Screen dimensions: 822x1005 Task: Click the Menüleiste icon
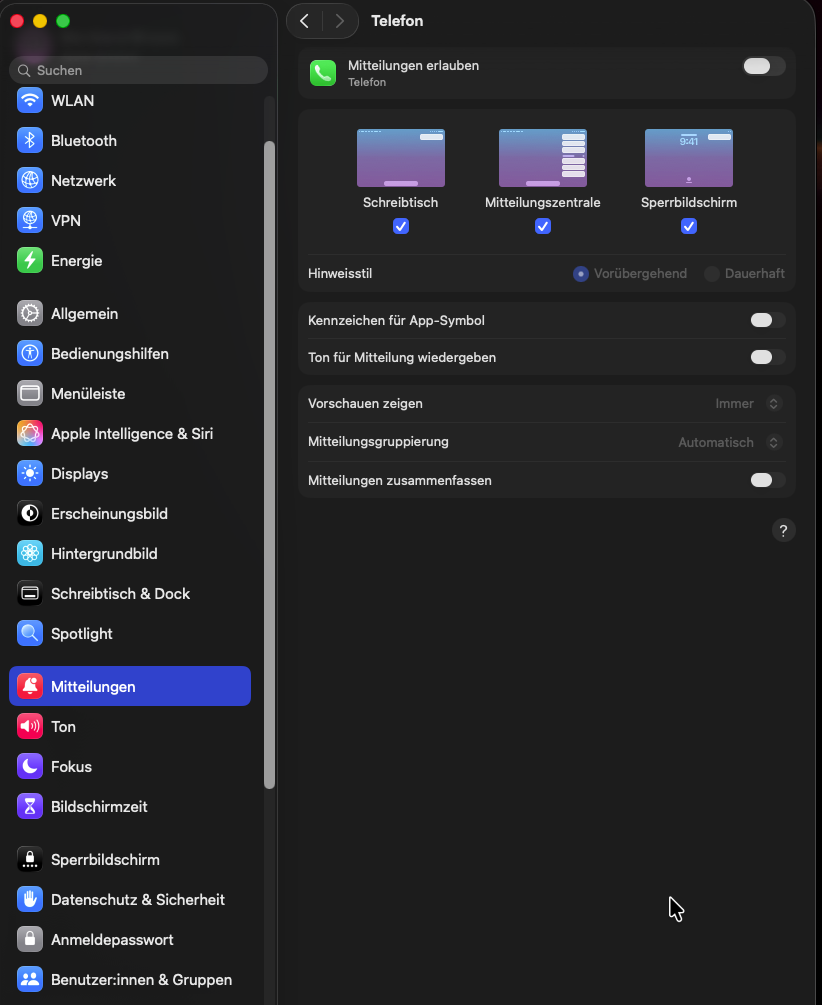[29, 394]
